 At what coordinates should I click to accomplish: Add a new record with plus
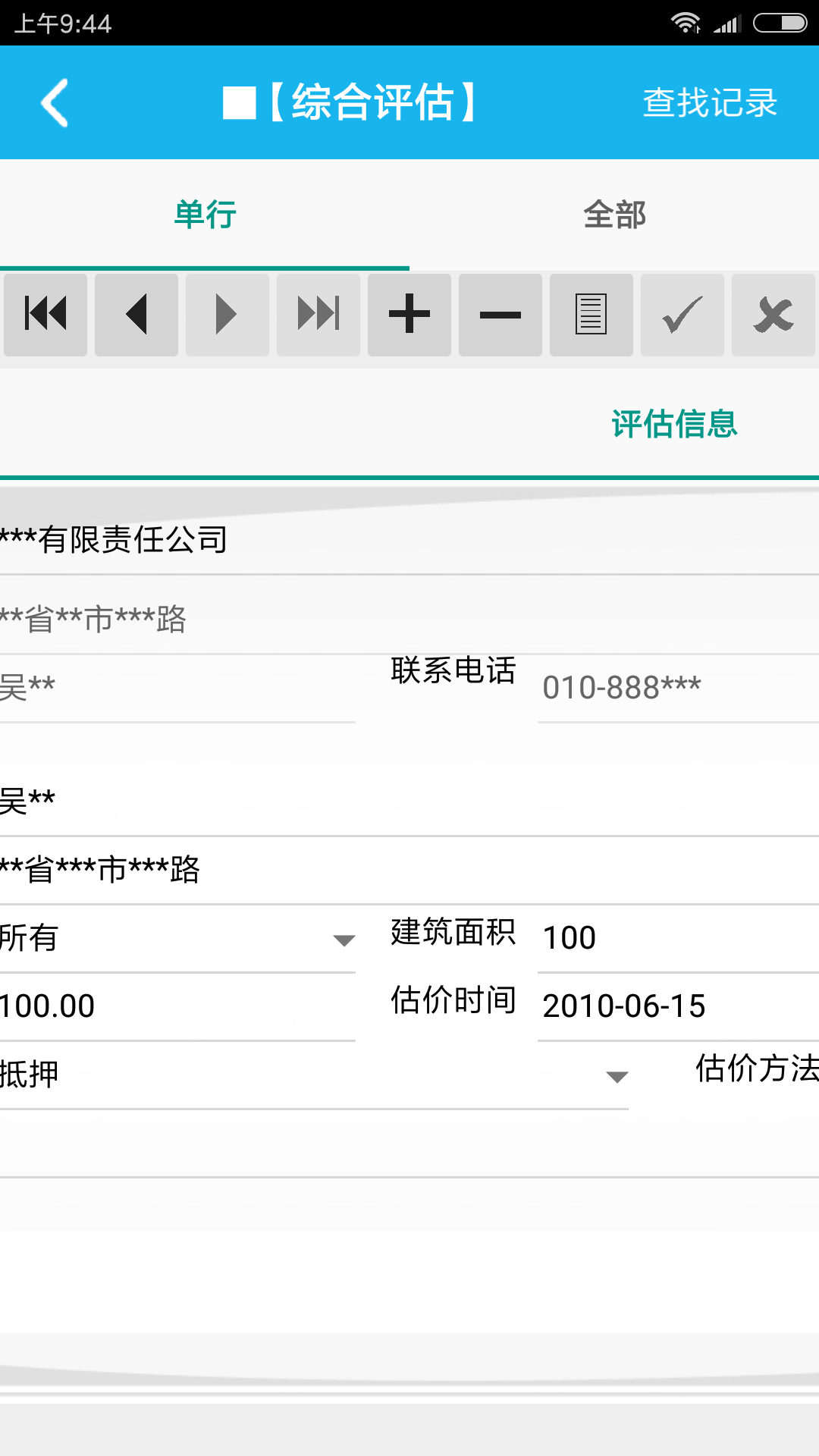(x=409, y=315)
